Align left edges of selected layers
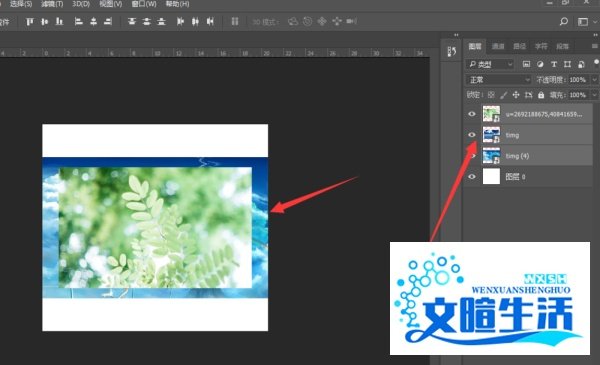The height and width of the screenshot is (365, 600). click(x=78, y=21)
